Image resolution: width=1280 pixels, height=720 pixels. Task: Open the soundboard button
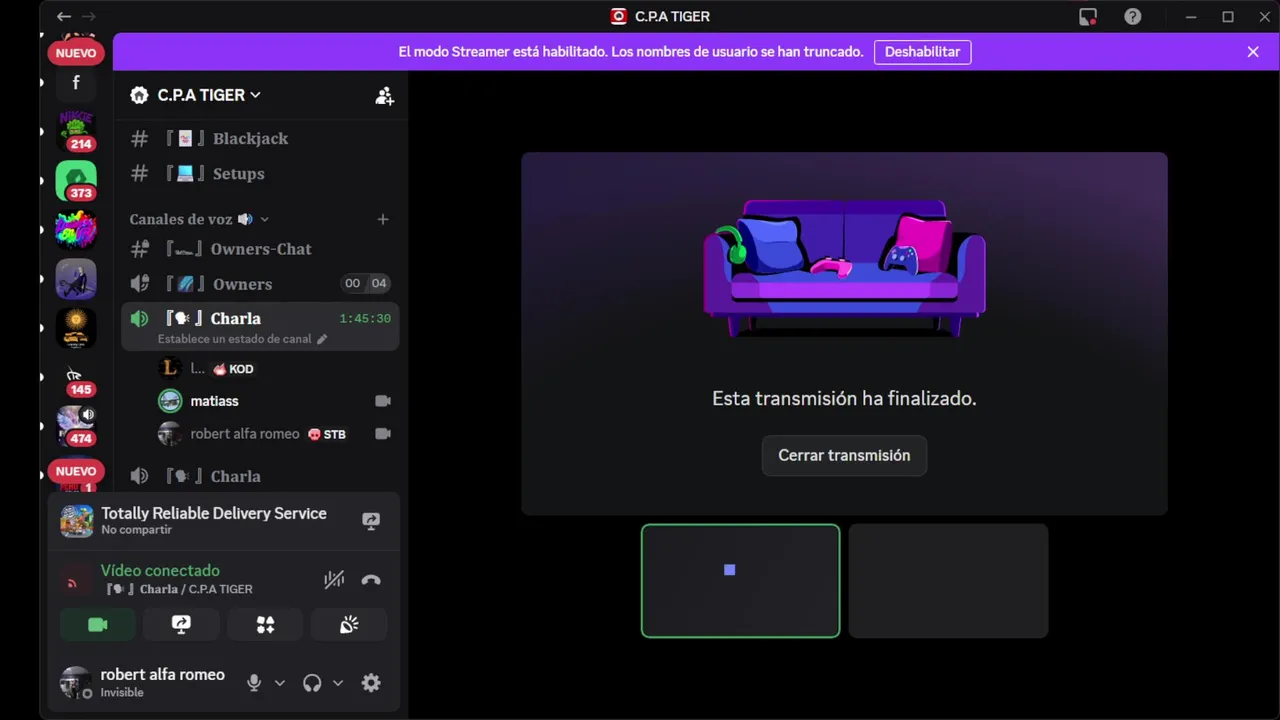click(349, 625)
